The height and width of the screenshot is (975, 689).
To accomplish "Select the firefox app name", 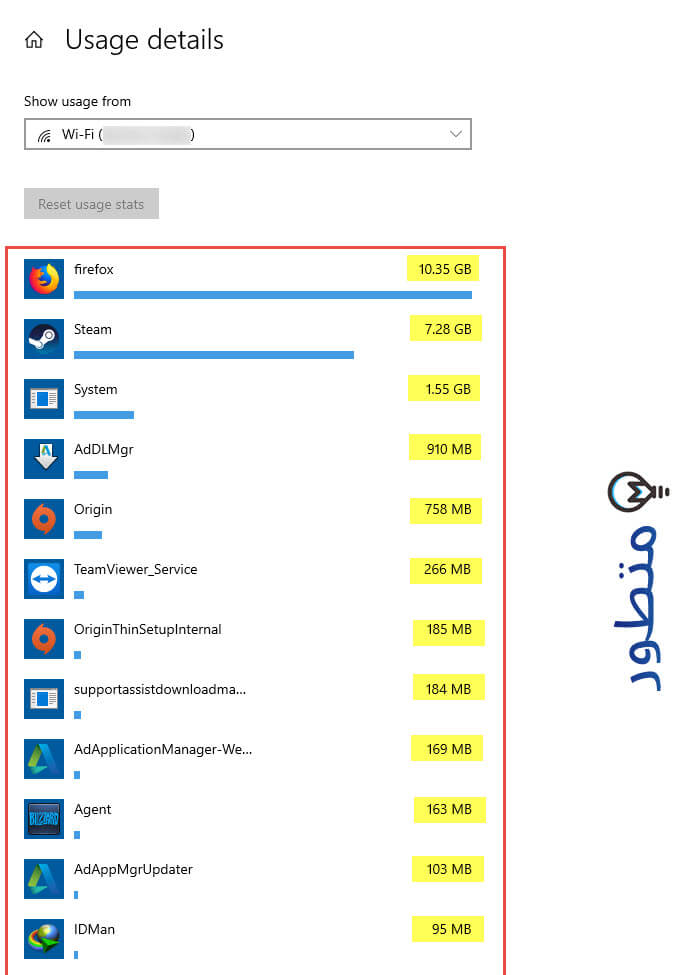I will coord(94,269).
